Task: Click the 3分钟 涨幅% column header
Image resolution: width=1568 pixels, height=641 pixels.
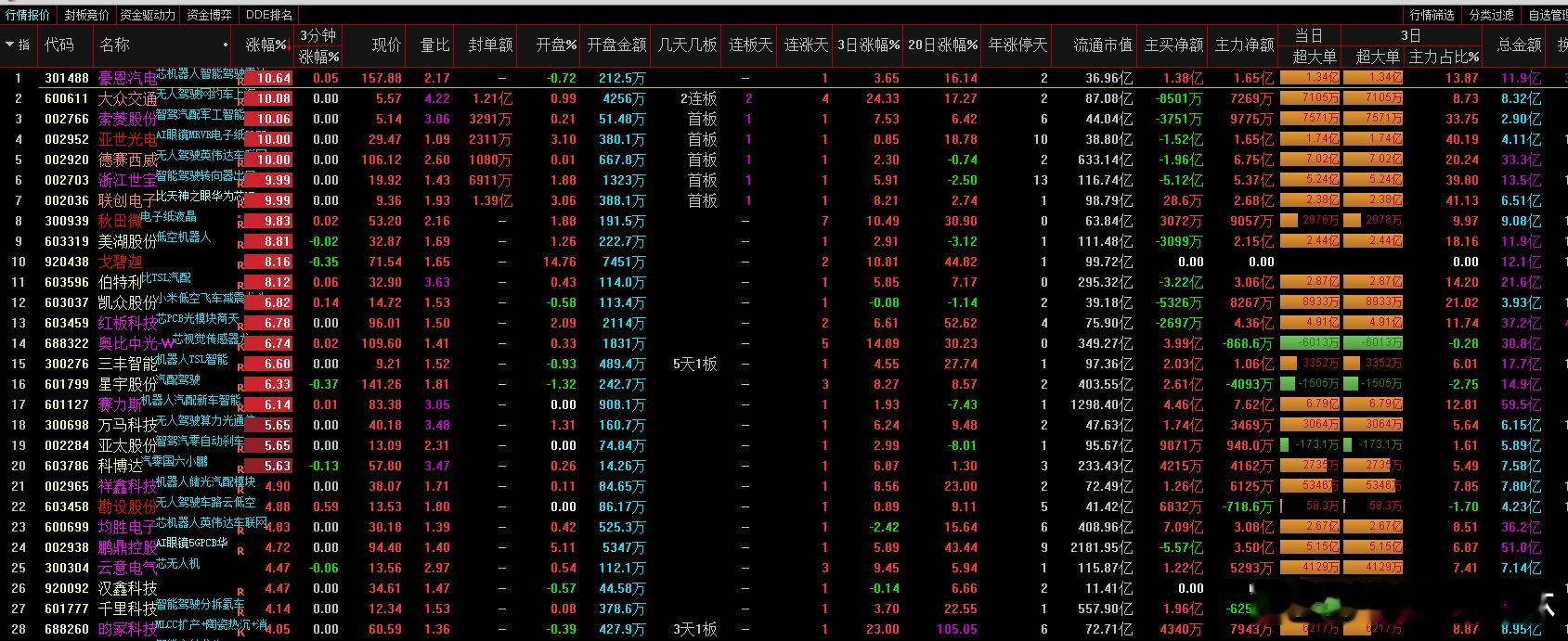Action: pyautogui.click(x=318, y=45)
